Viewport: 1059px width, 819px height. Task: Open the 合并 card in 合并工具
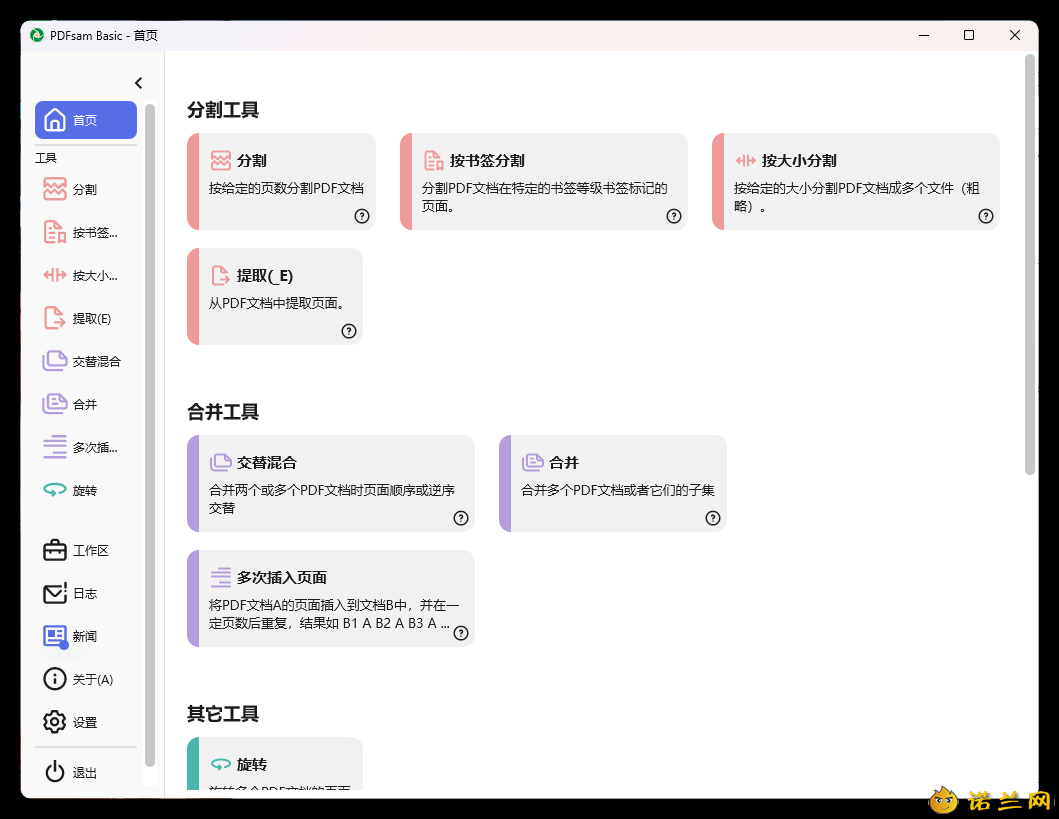[x=613, y=483]
